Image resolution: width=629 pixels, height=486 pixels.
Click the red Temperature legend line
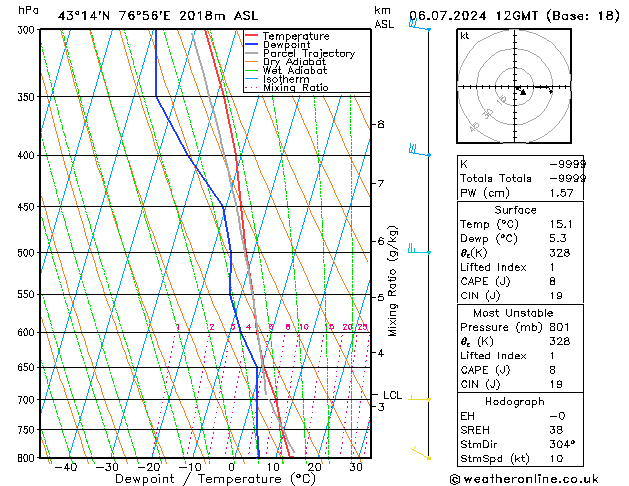point(251,36)
